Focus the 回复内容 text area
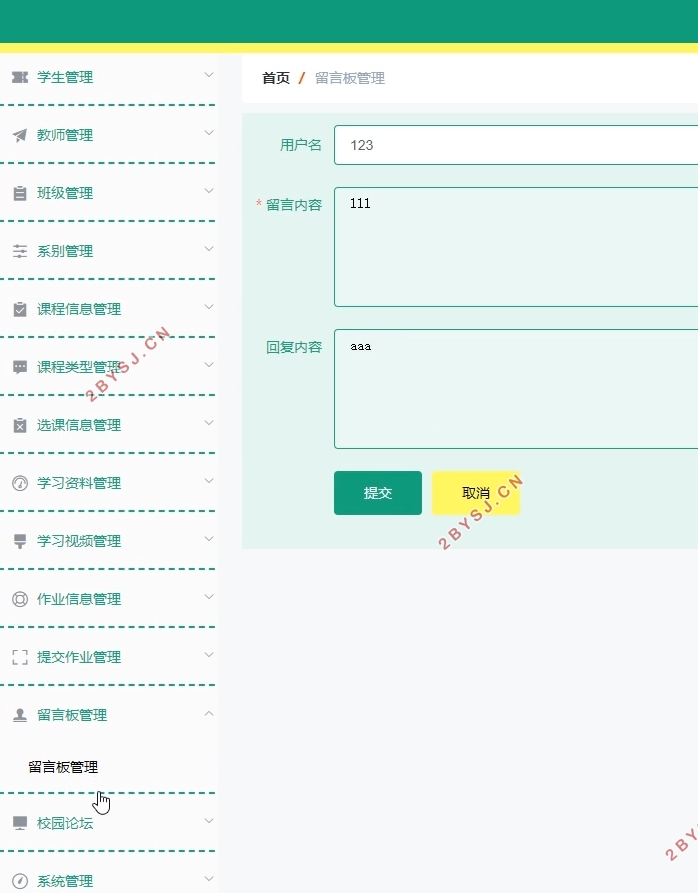Viewport: 698px width, 893px height. click(516, 389)
